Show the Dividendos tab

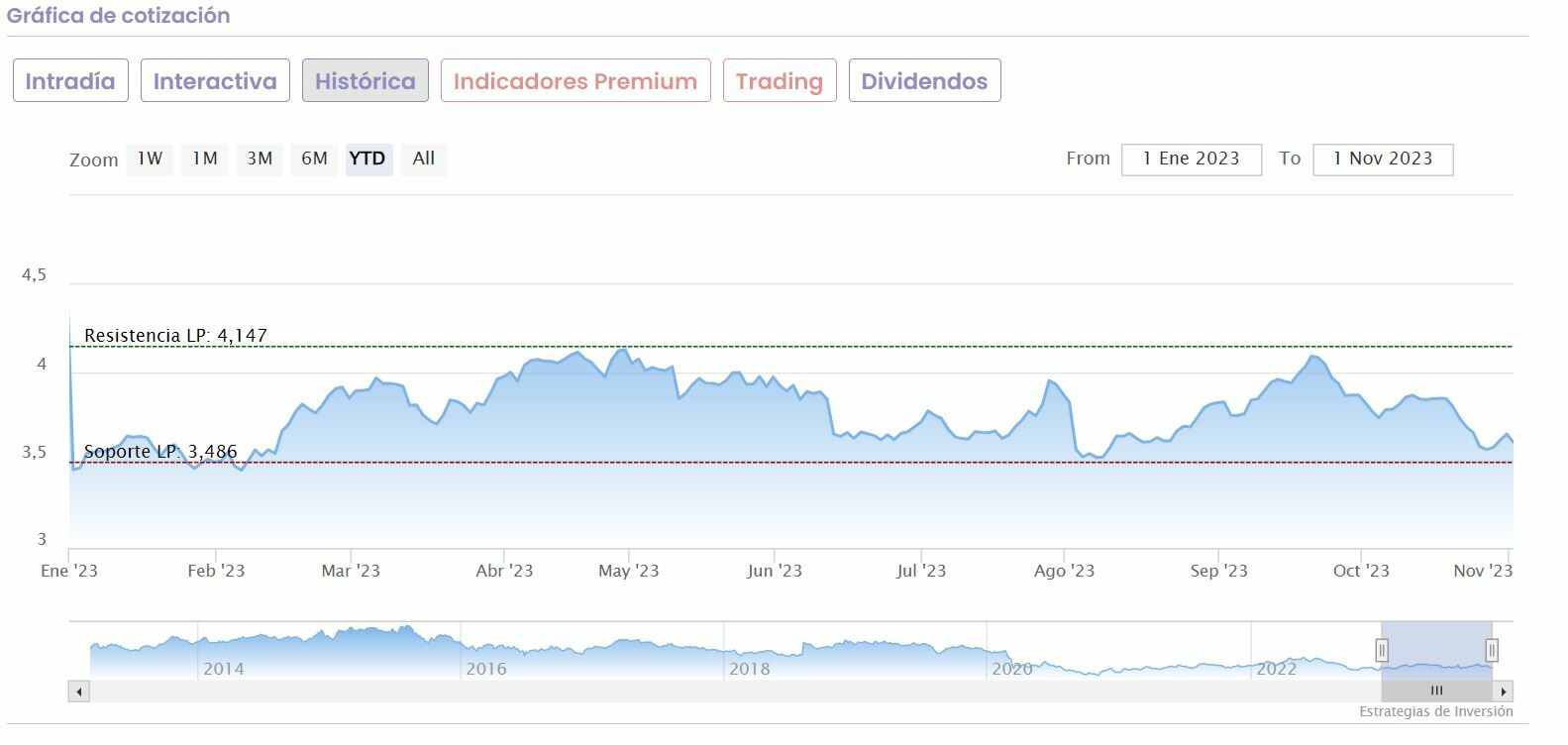point(924,81)
